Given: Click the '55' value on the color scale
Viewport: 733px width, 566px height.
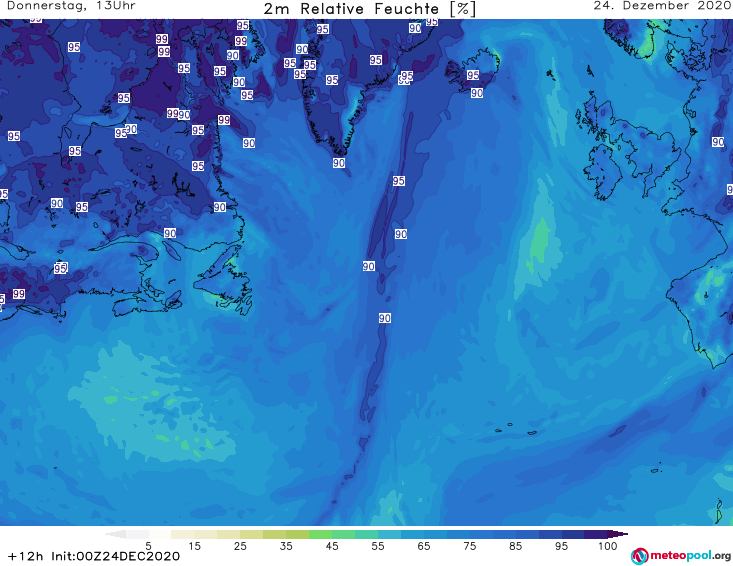Looking at the screenshot, I should coord(378,546).
